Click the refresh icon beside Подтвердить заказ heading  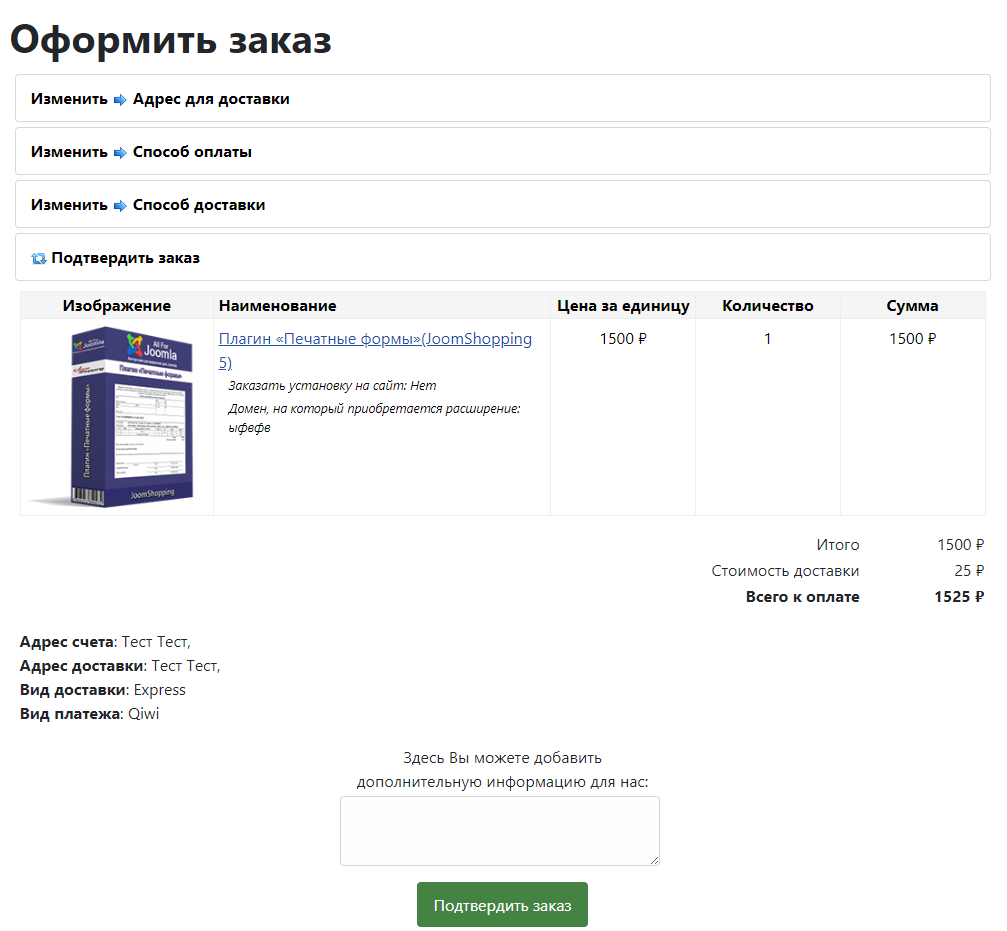(x=39, y=258)
